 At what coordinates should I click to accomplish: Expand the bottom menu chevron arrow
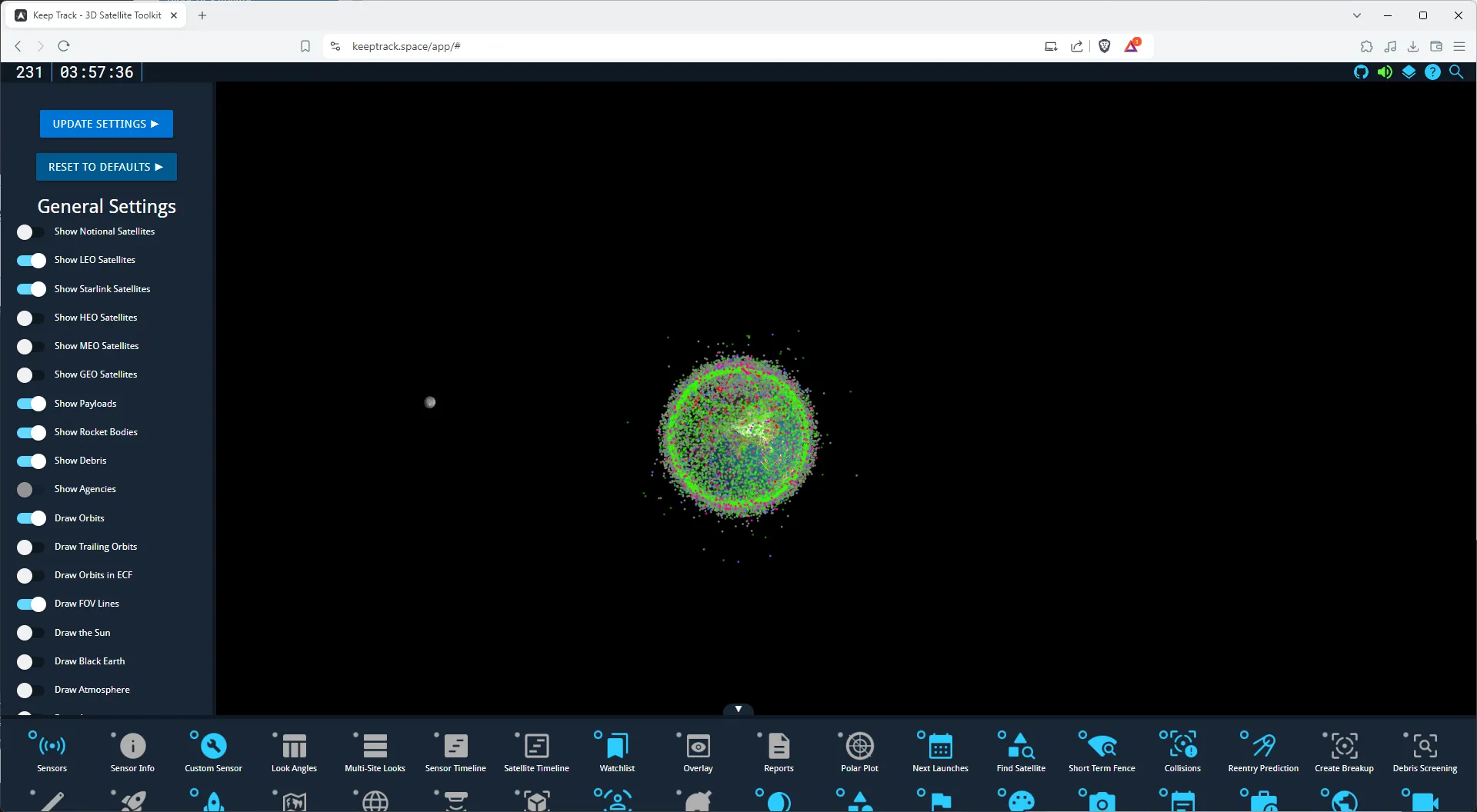coord(738,708)
